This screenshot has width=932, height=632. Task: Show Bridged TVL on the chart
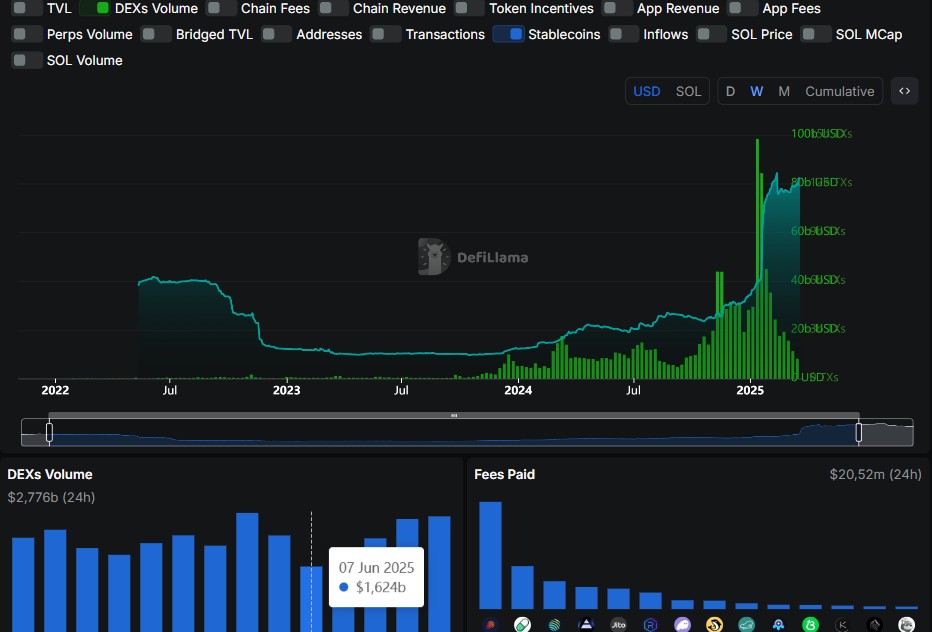(x=156, y=34)
